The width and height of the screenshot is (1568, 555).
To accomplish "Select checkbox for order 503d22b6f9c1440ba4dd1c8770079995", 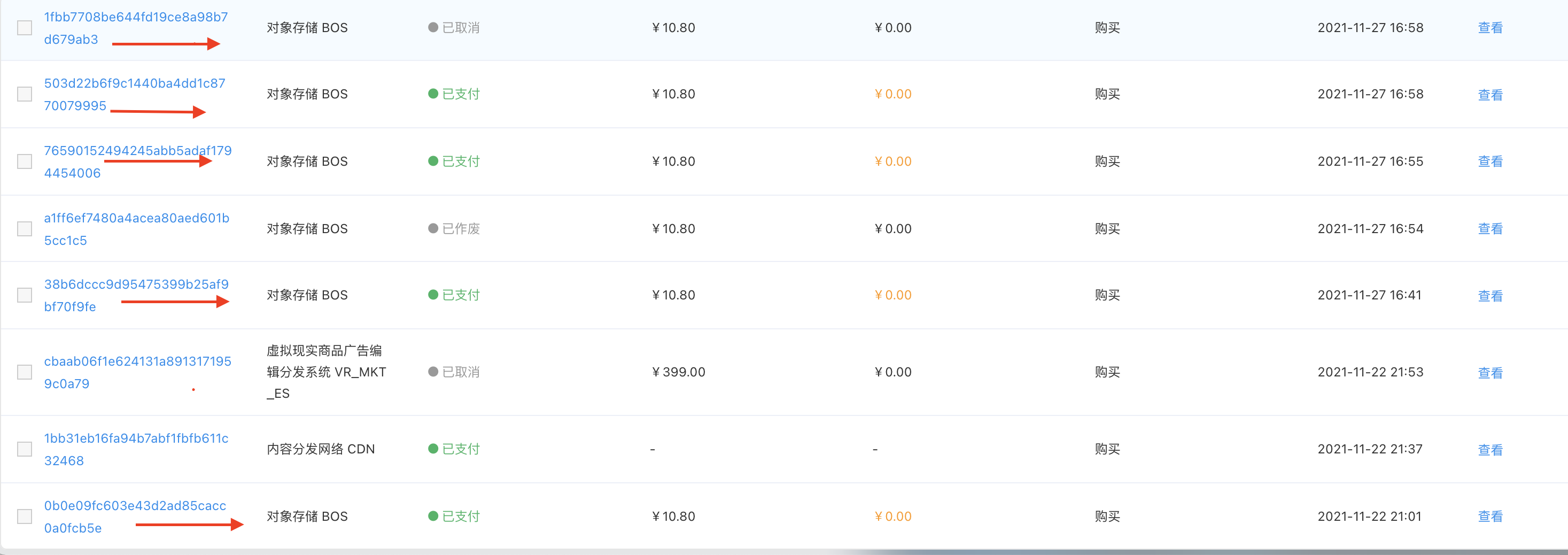I will (25, 95).
